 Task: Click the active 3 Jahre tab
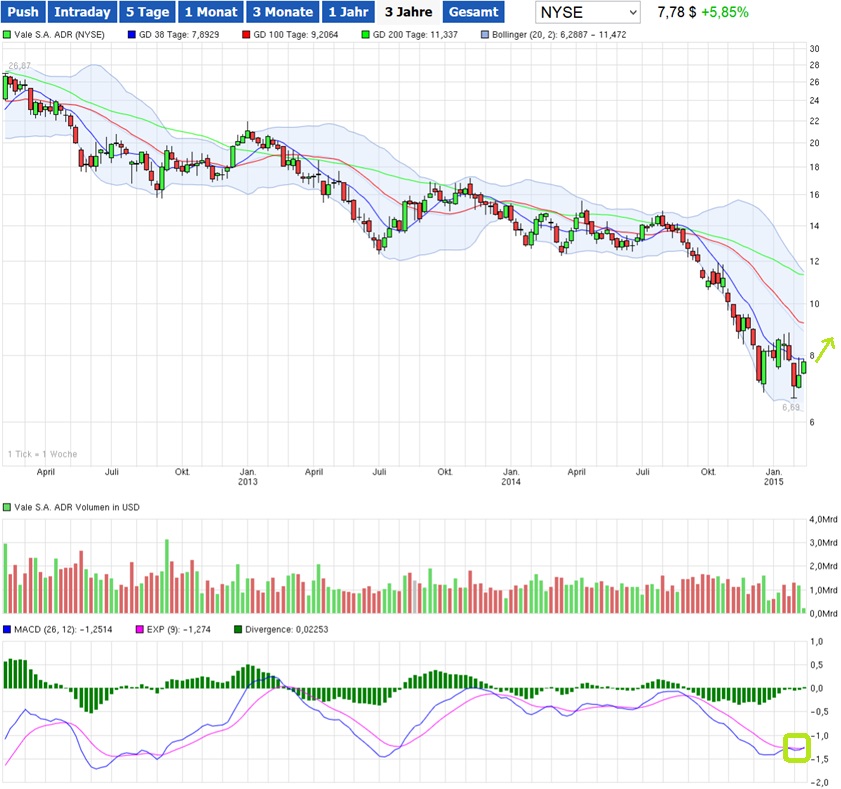pyautogui.click(x=408, y=13)
